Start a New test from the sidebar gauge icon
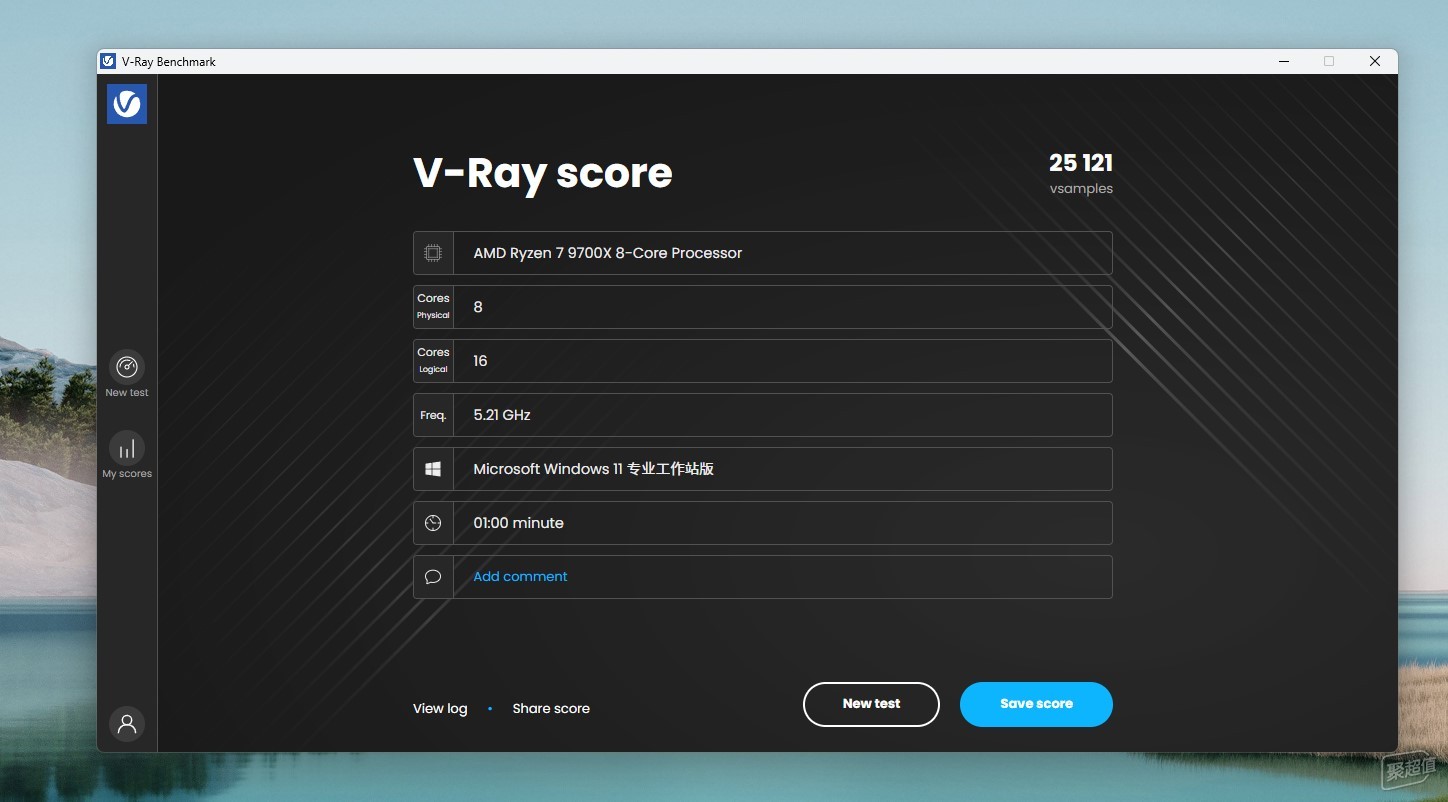 [127, 367]
